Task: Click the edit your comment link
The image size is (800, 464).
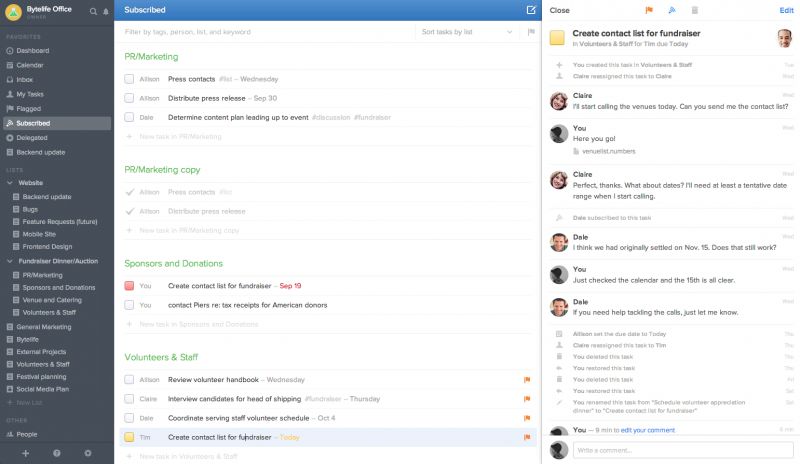Action: pos(647,430)
